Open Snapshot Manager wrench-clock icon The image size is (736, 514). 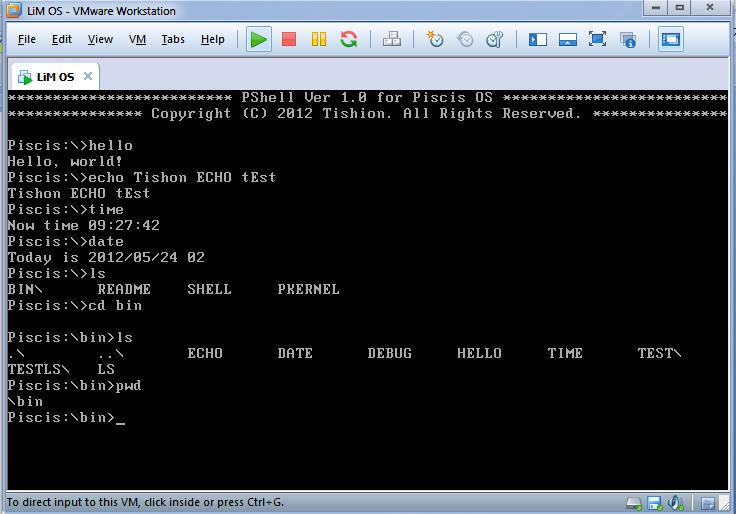click(494, 39)
